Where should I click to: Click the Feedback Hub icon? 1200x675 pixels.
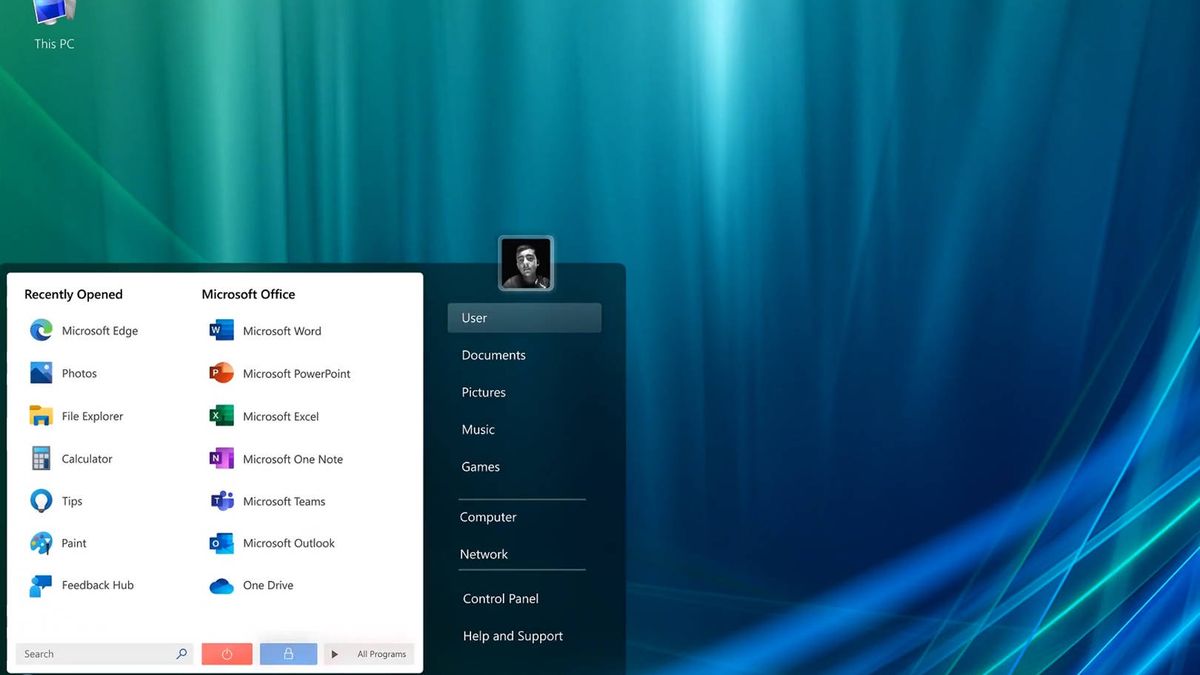41,585
